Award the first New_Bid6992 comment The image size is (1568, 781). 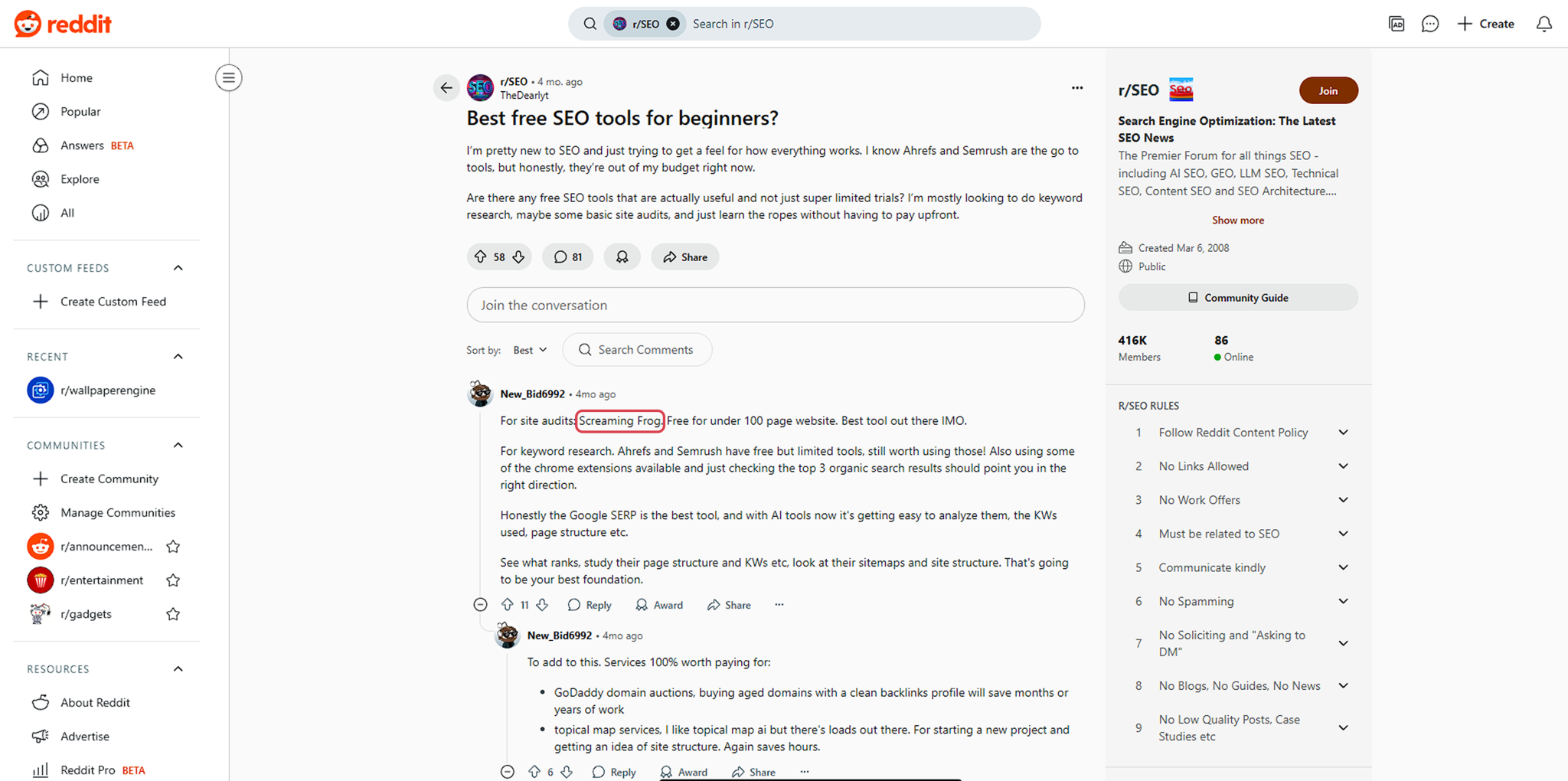659,605
